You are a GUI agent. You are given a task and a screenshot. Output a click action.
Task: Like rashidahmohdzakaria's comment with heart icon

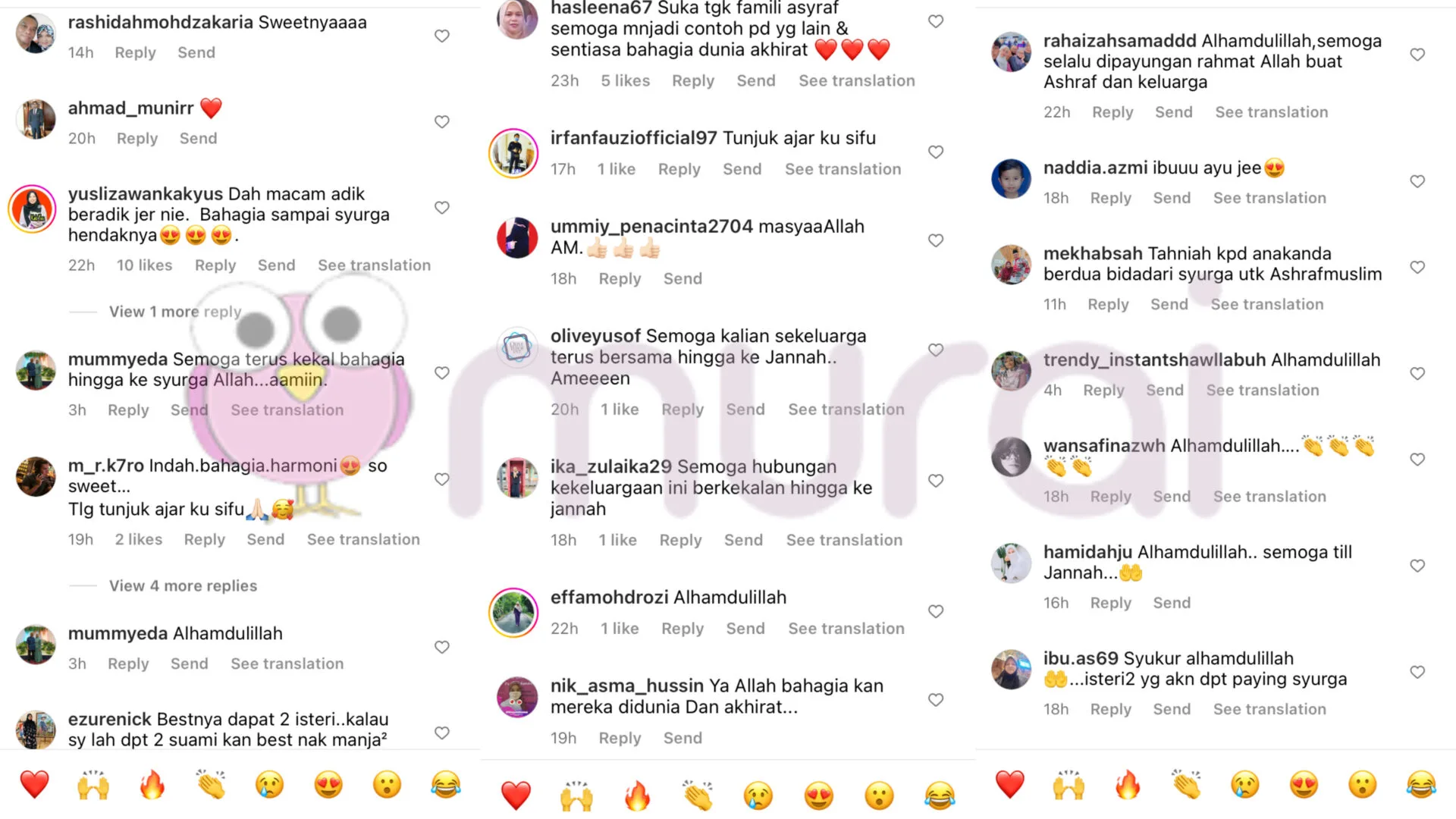(442, 36)
